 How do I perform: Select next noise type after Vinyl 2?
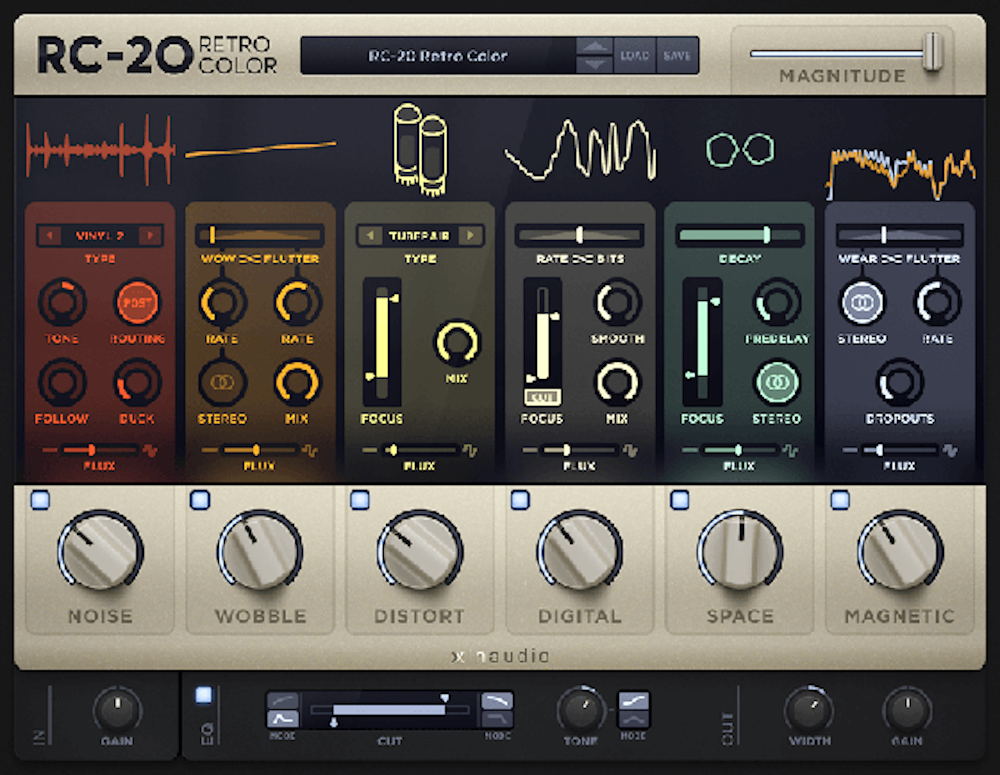150,236
